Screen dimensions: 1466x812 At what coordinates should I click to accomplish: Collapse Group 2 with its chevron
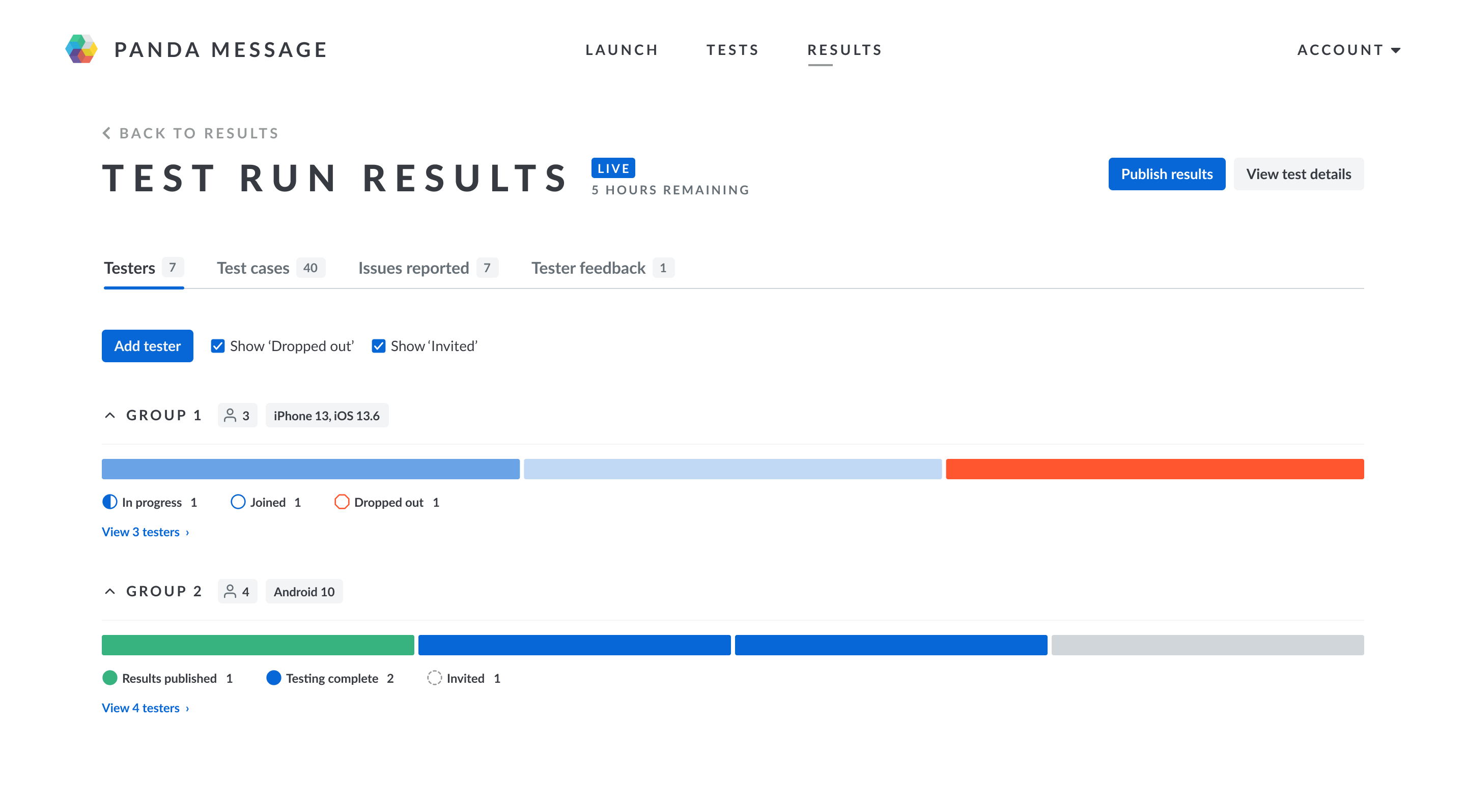(110, 591)
